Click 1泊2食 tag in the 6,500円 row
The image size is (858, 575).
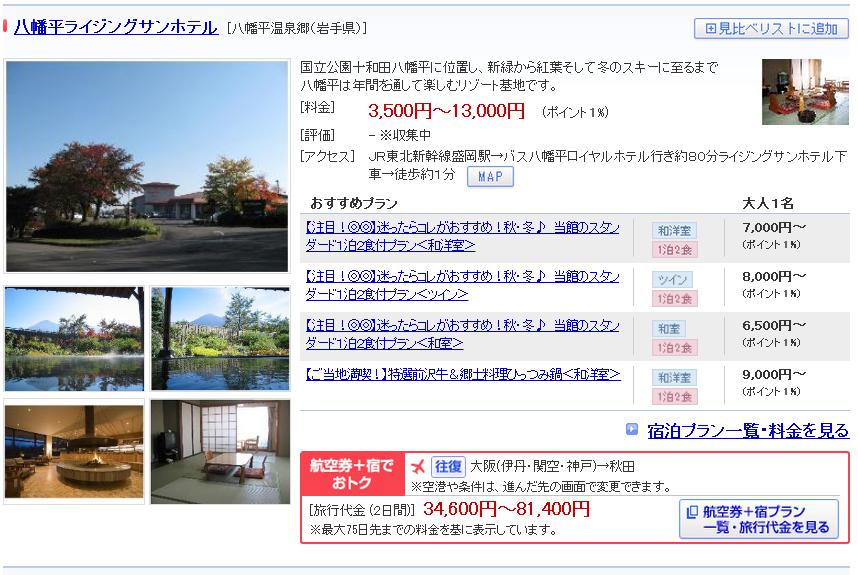click(674, 348)
